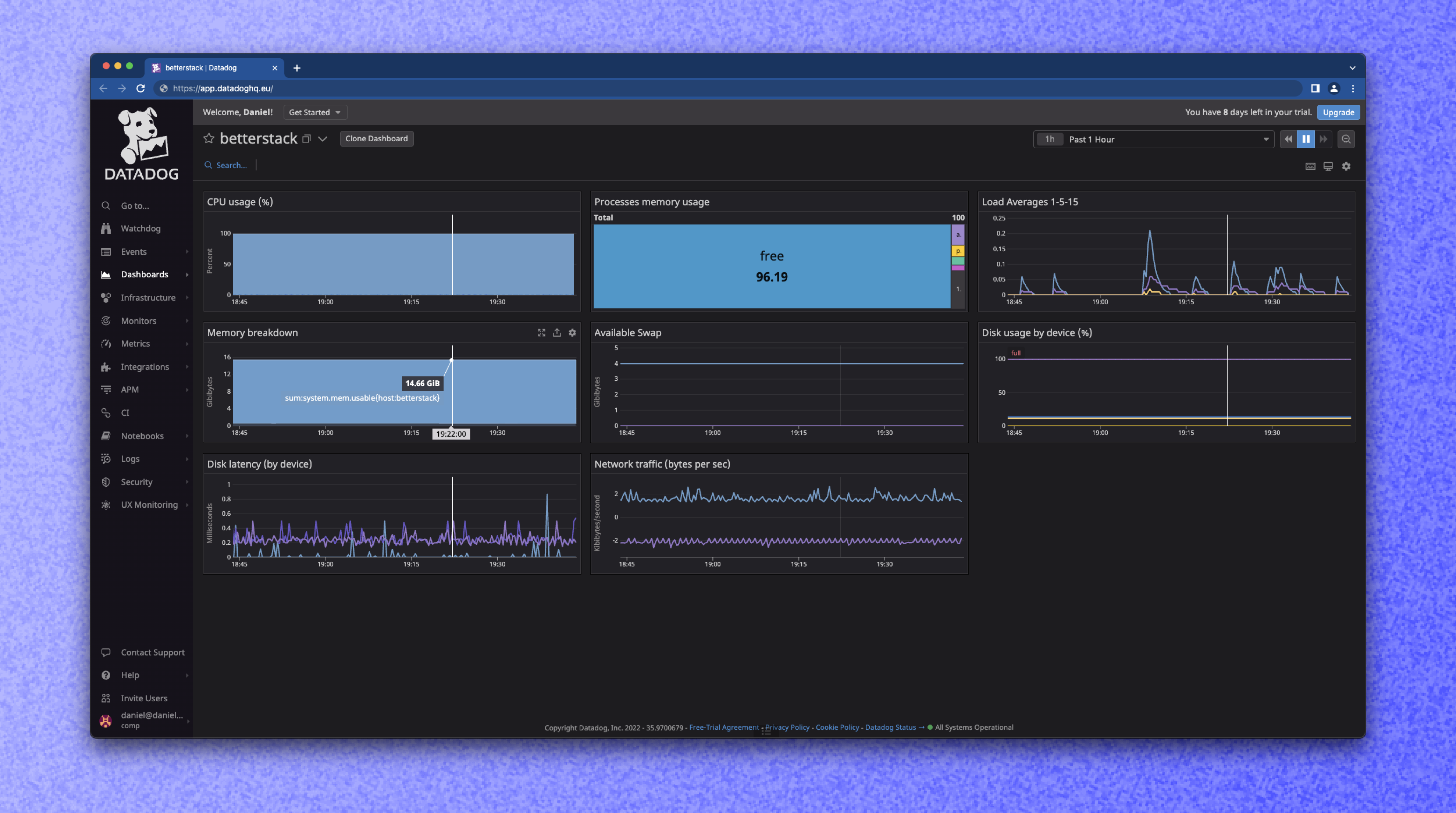Image resolution: width=1456 pixels, height=813 pixels.
Task: Click export icon on Memory breakdown widget
Action: click(557, 333)
